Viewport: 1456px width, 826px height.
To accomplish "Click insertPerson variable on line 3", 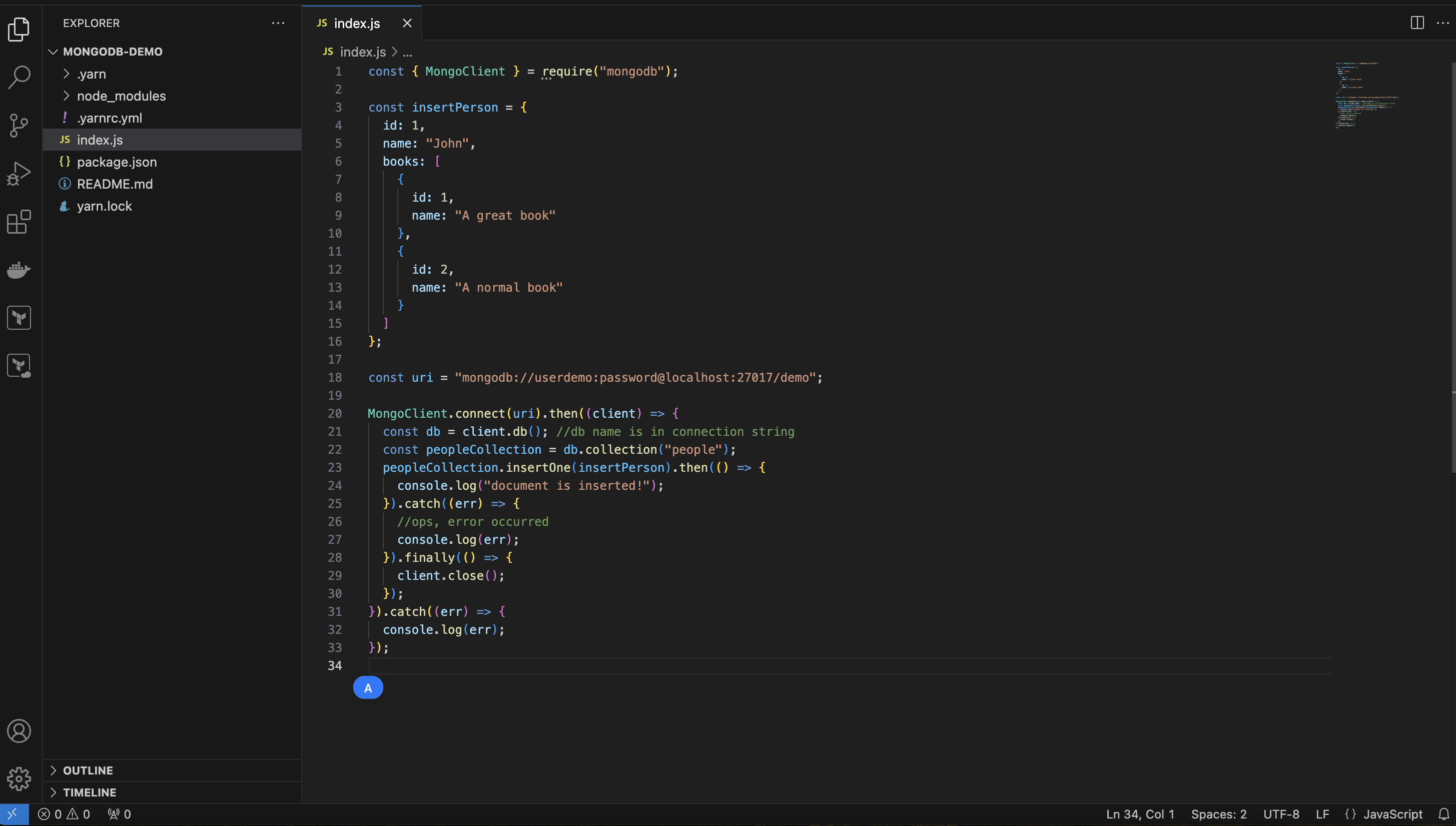I will (454, 108).
